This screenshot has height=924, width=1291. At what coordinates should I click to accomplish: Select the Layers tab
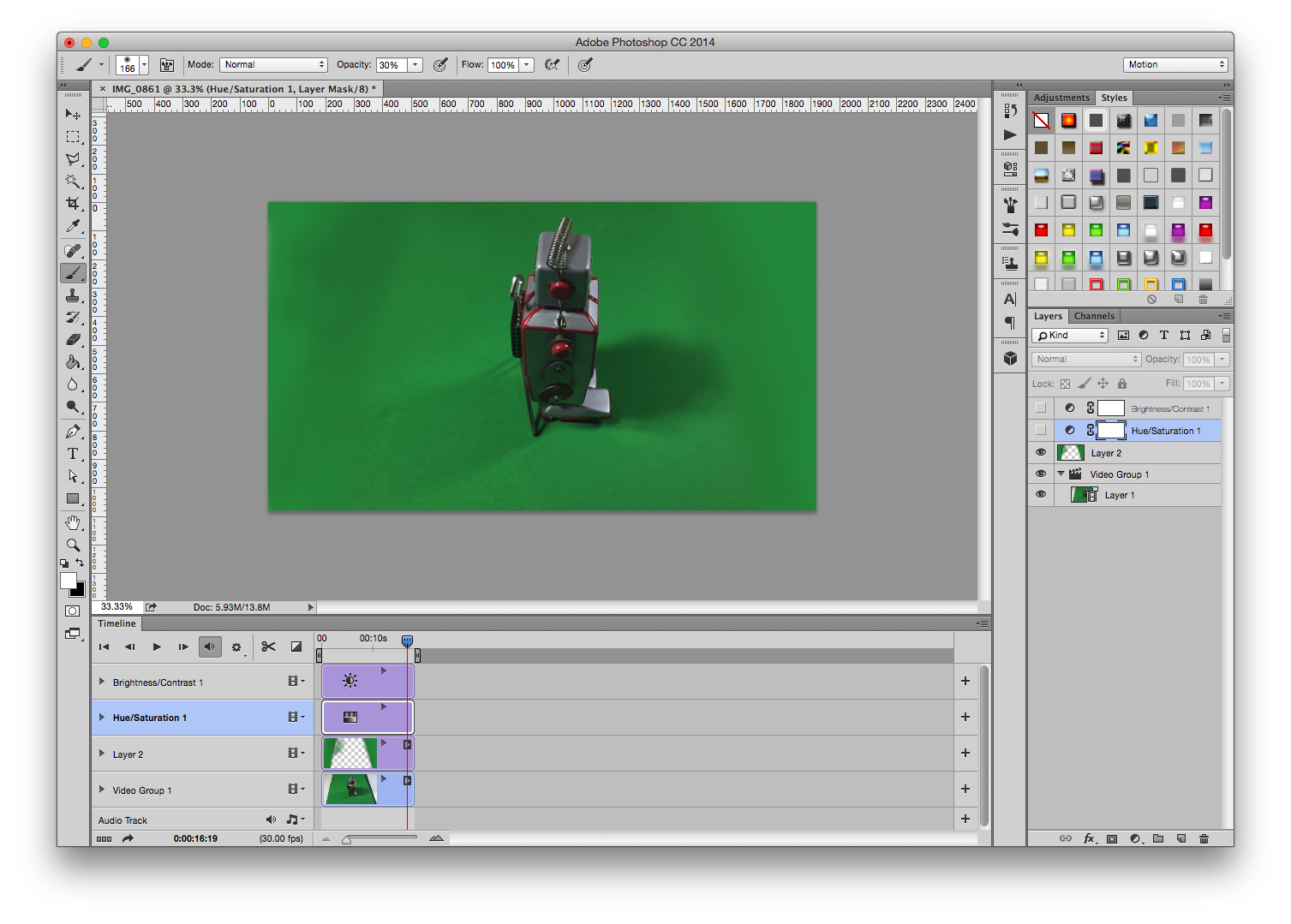(1048, 316)
